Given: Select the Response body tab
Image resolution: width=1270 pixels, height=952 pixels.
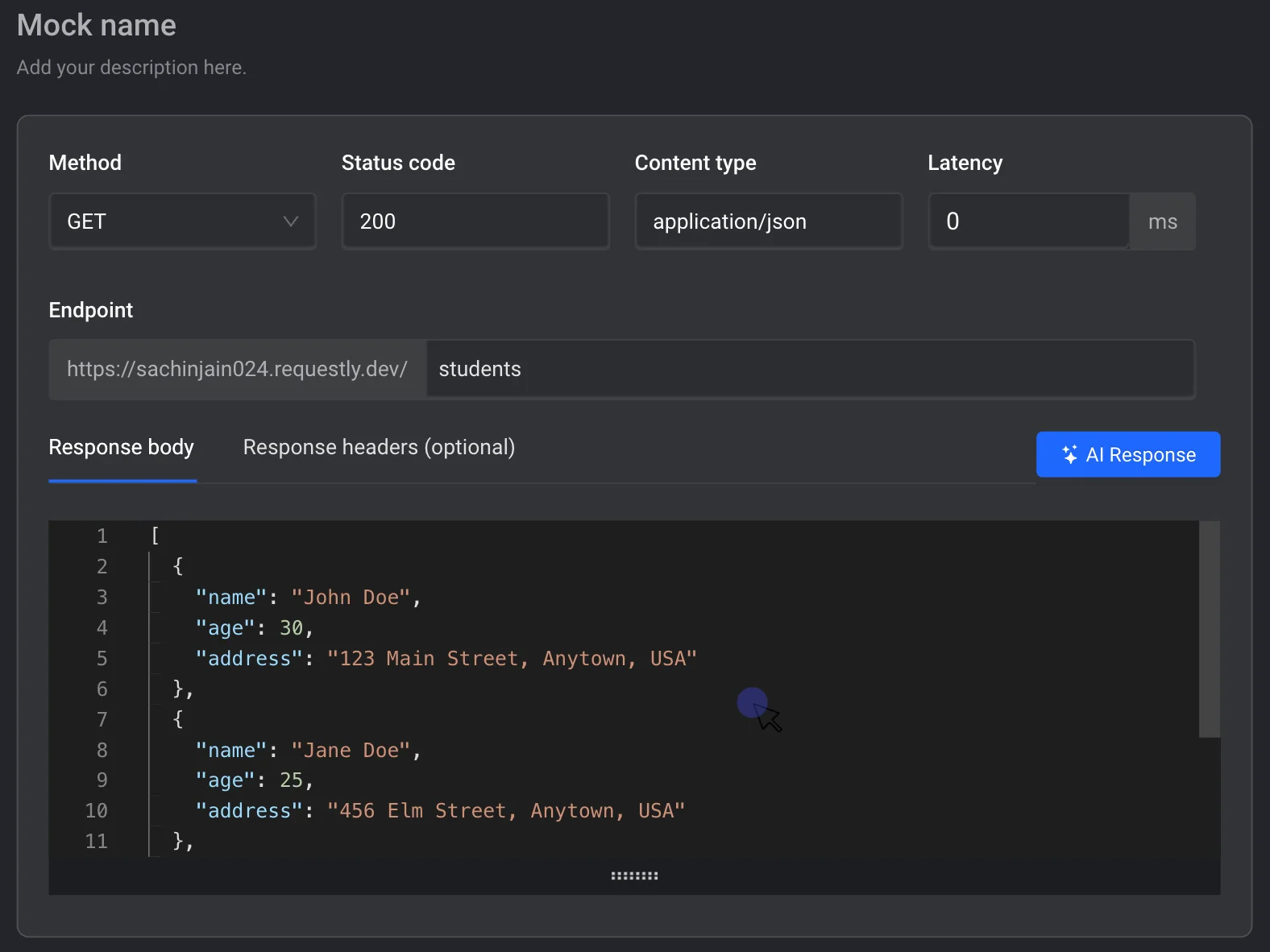Looking at the screenshot, I should [122, 447].
